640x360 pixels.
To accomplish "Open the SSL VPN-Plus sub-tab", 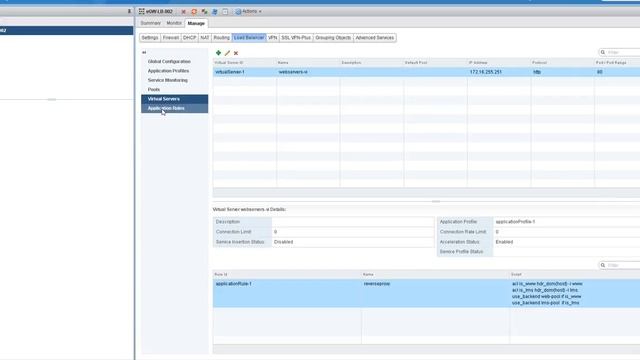I will [296, 38].
